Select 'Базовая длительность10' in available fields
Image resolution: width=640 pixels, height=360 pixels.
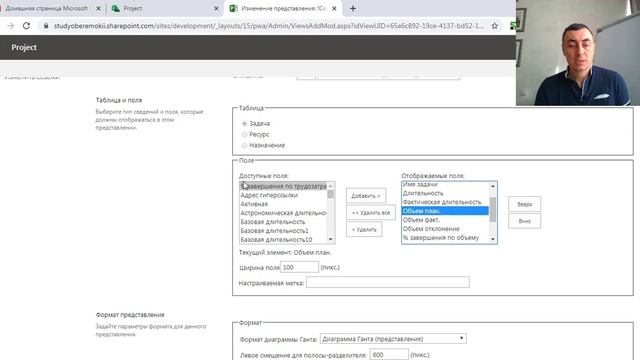coord(283,240)
